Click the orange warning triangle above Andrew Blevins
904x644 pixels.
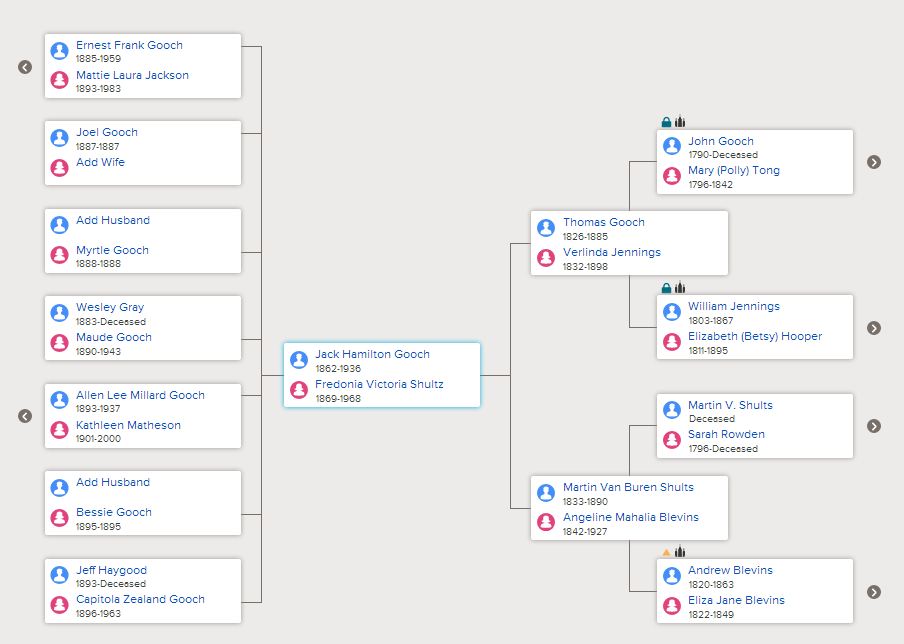point(666,552)
